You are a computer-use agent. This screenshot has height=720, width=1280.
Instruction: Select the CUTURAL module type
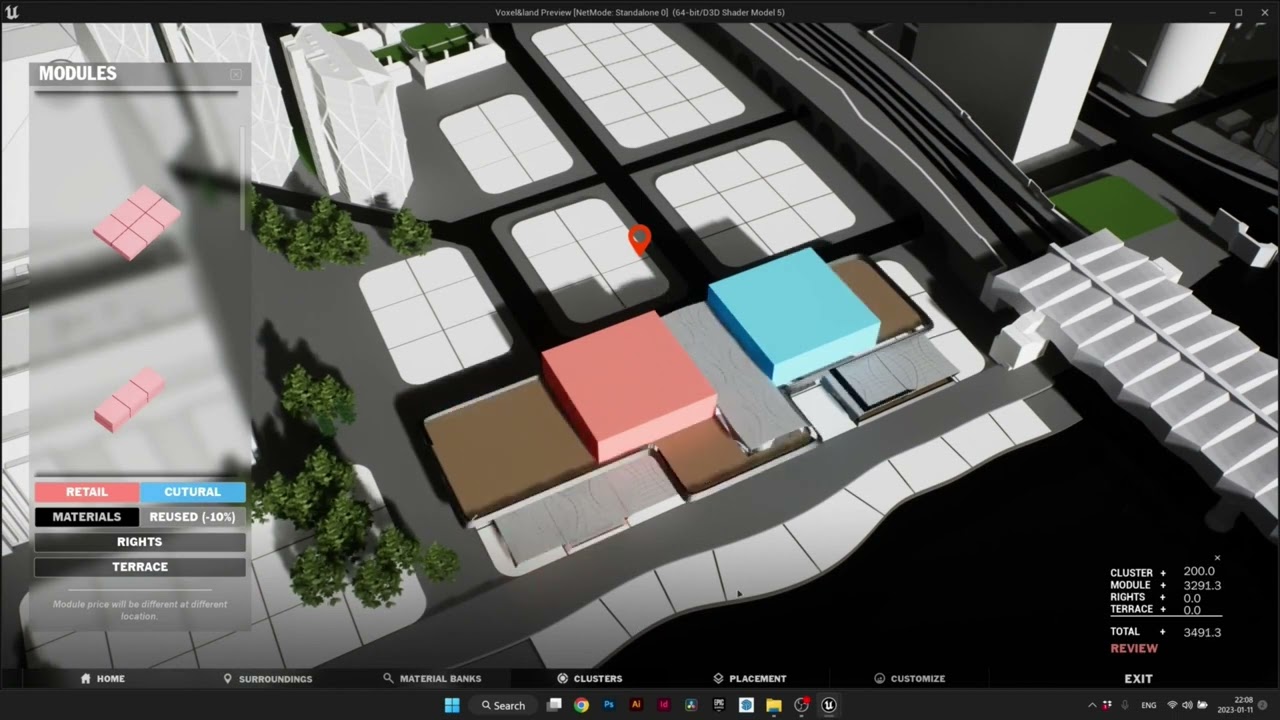point(193,492)
